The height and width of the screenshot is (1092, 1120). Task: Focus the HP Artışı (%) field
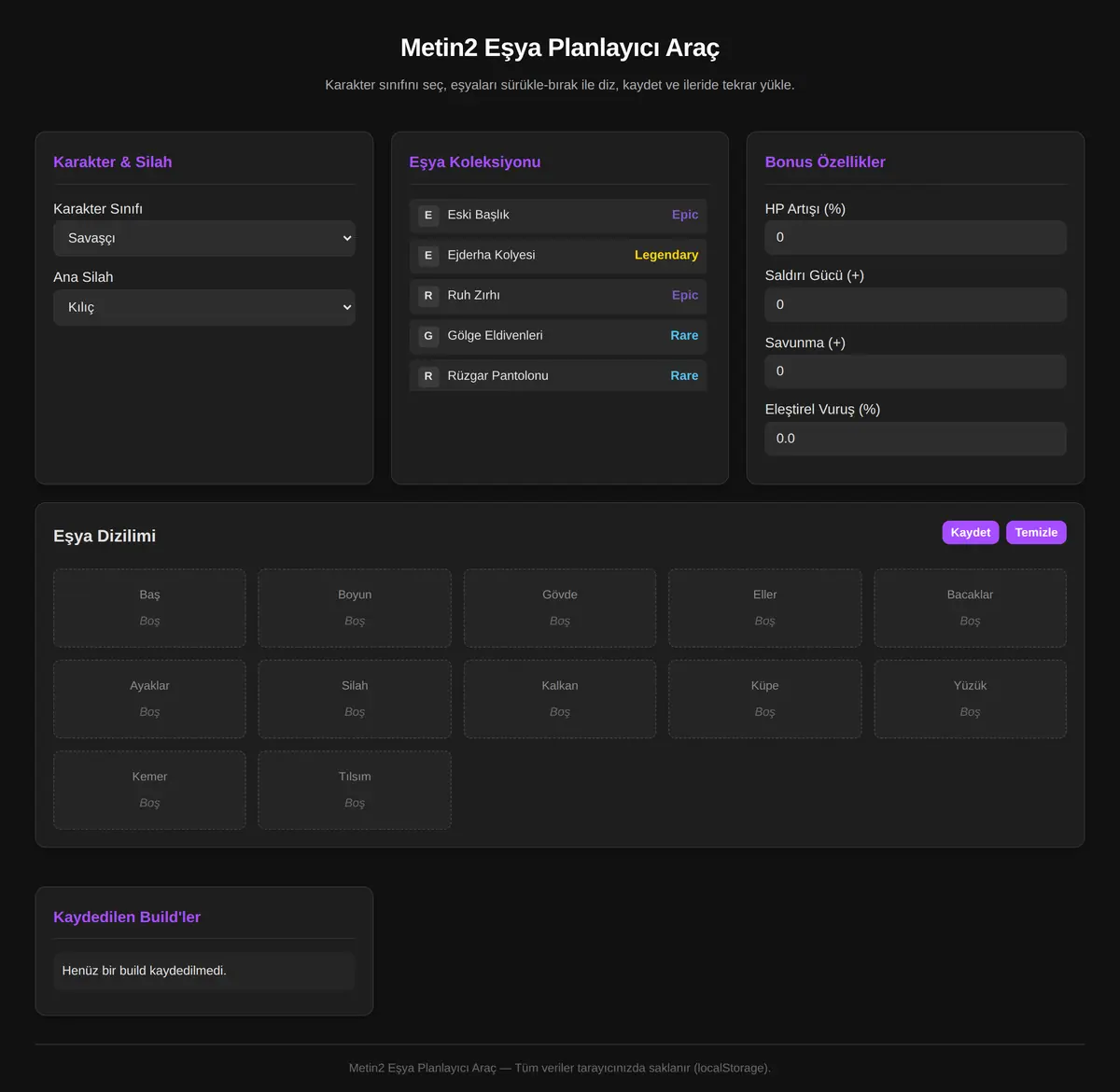(916, 237)
